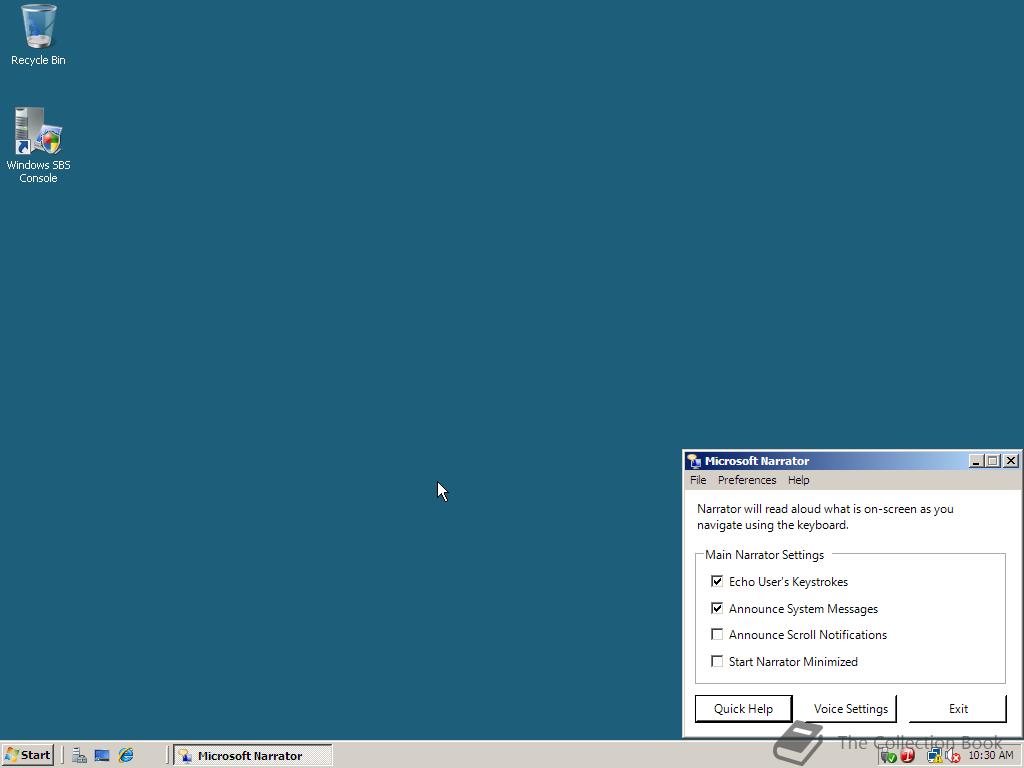This screenshot has width=1024, height=768.
Task: Click the Narrator will read aloud description
Action: (825, 517)
